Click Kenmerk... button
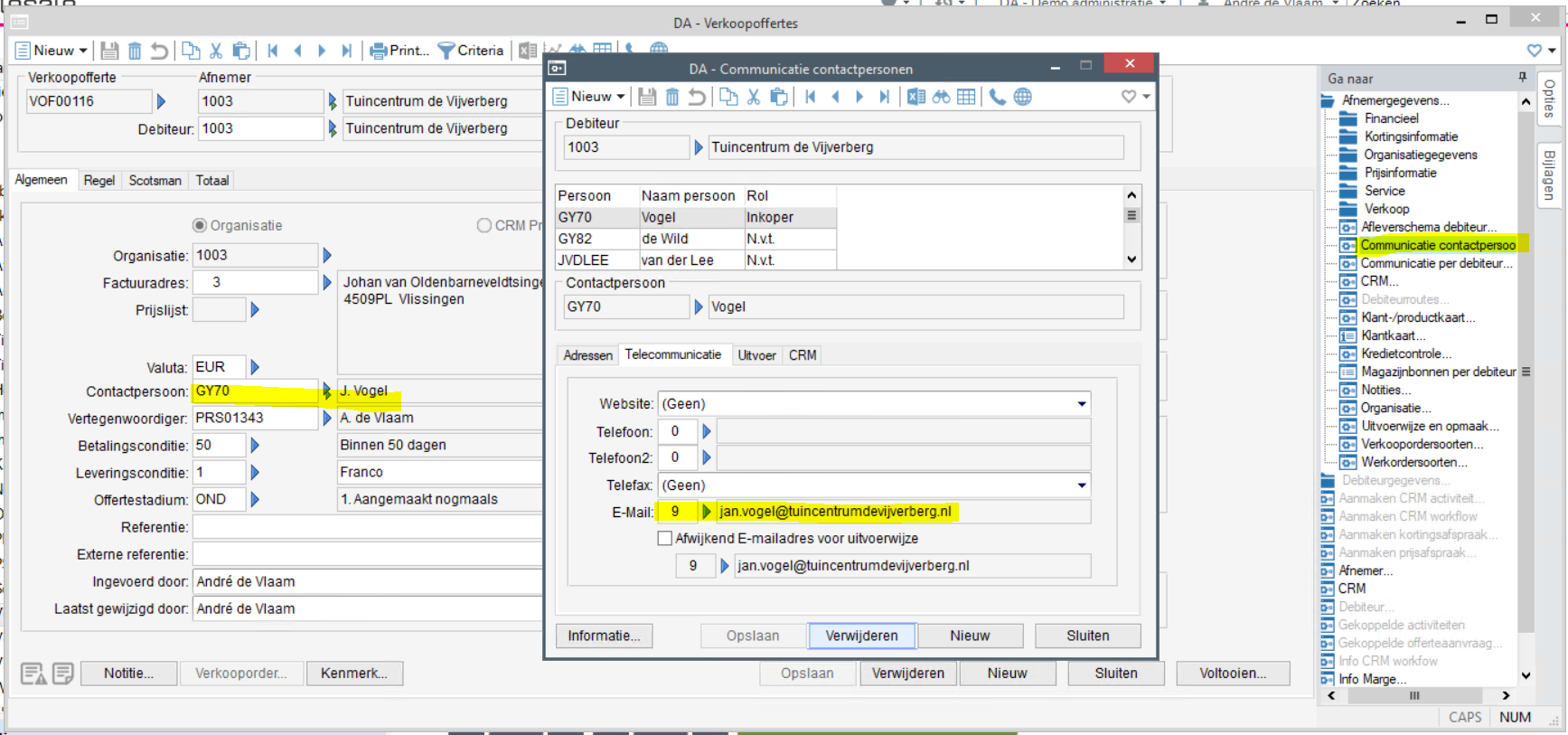 coord(354,674)
